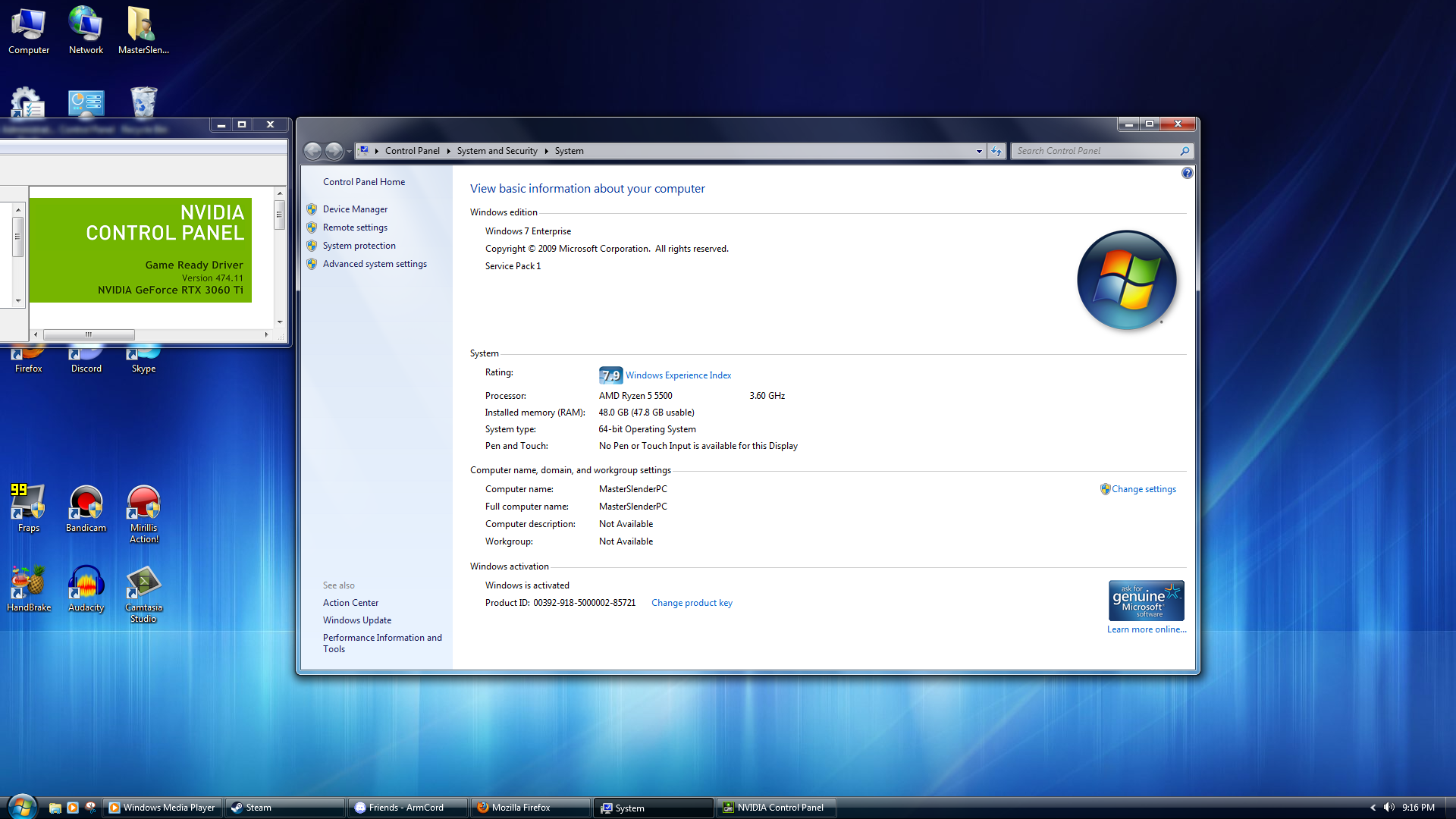Click NVIDIA panel horizontal scrollbar thumb
The width and height of the screenshot is (1456, 819).
89,334
